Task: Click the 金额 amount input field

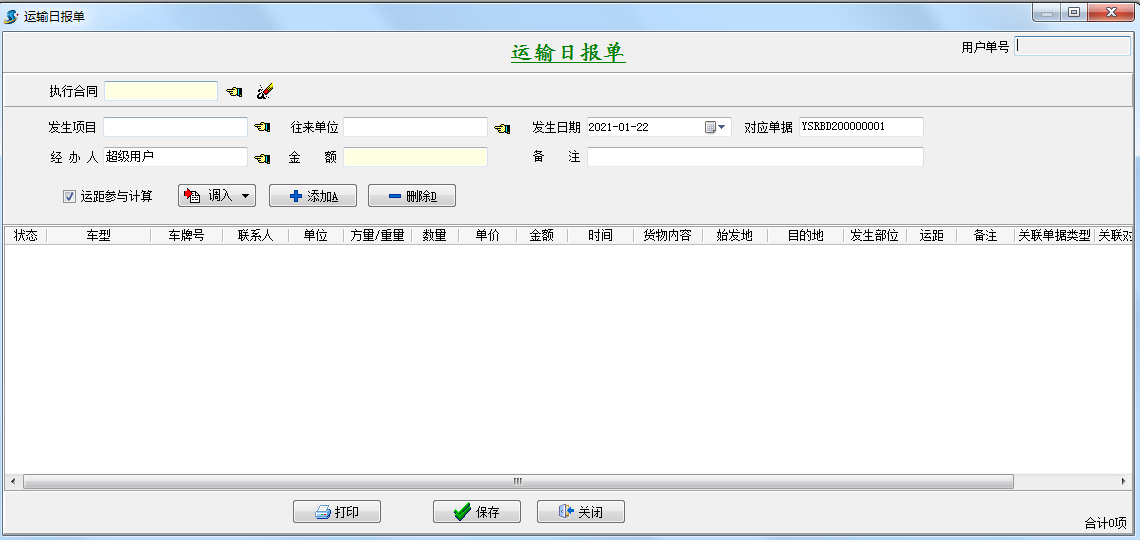Action: [415, 158]
